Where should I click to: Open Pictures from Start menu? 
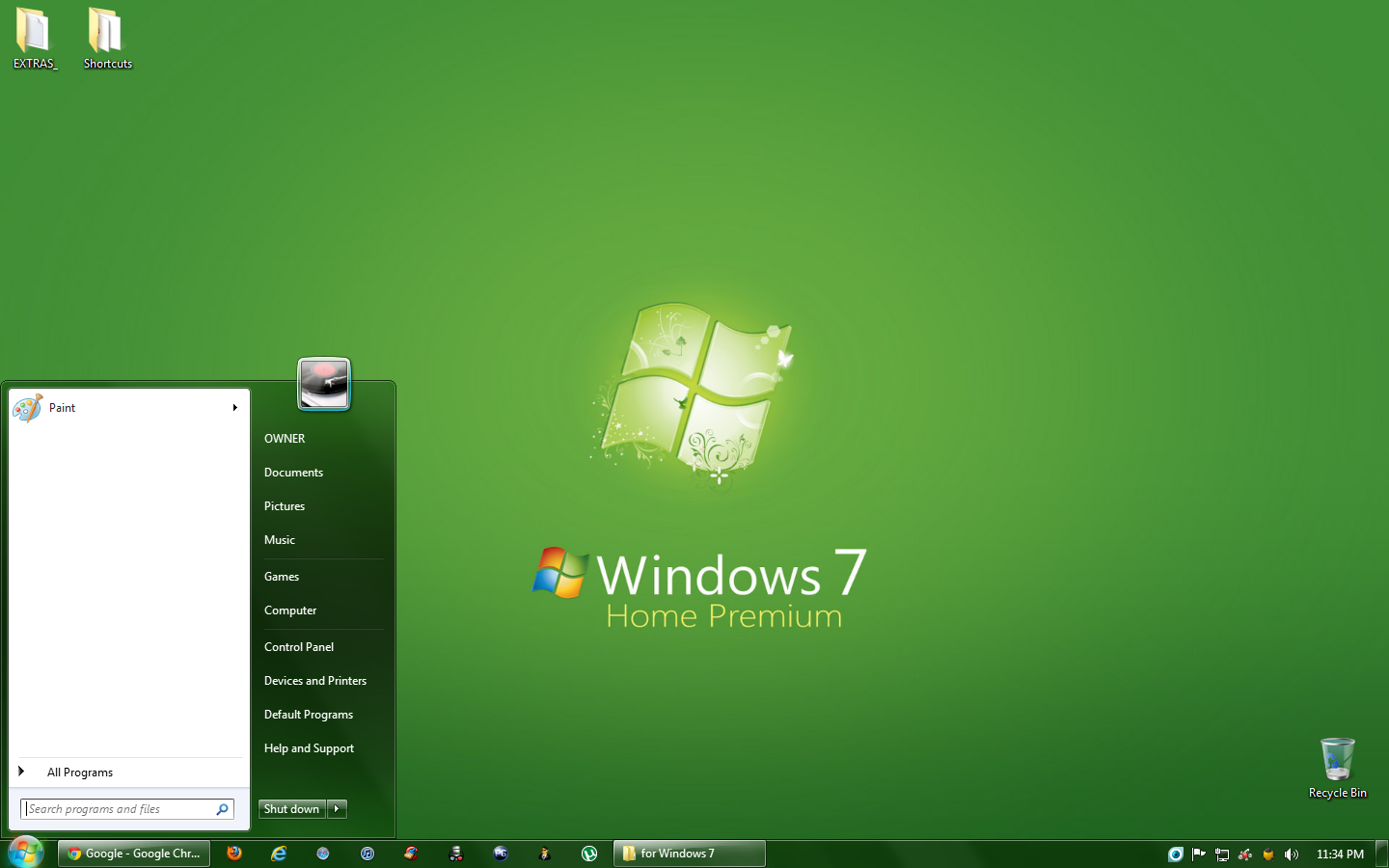pyautogui.click(x=285, y=506)
